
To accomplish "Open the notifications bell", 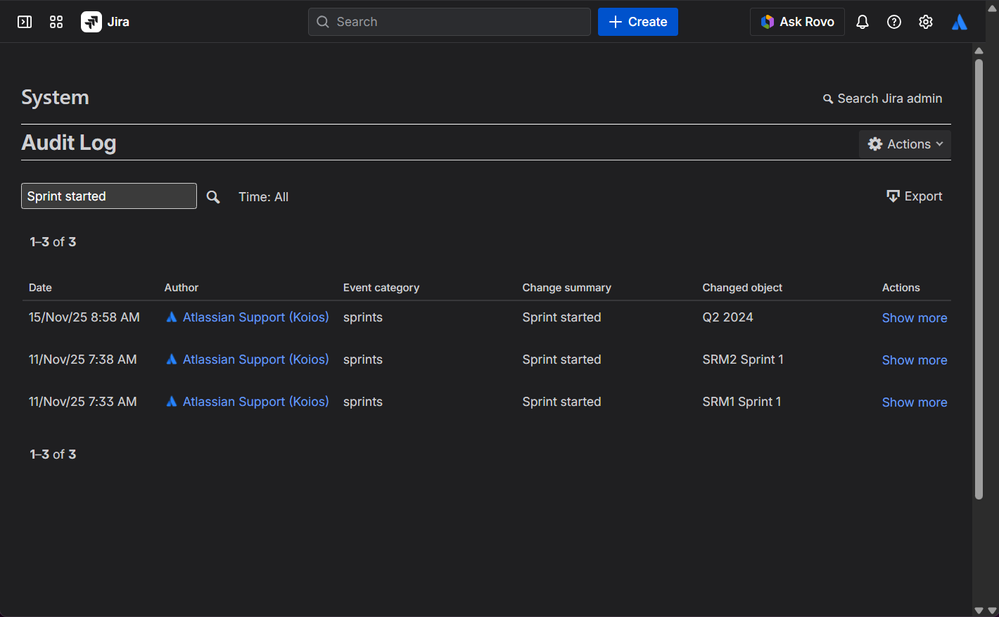I will (862, 22).
